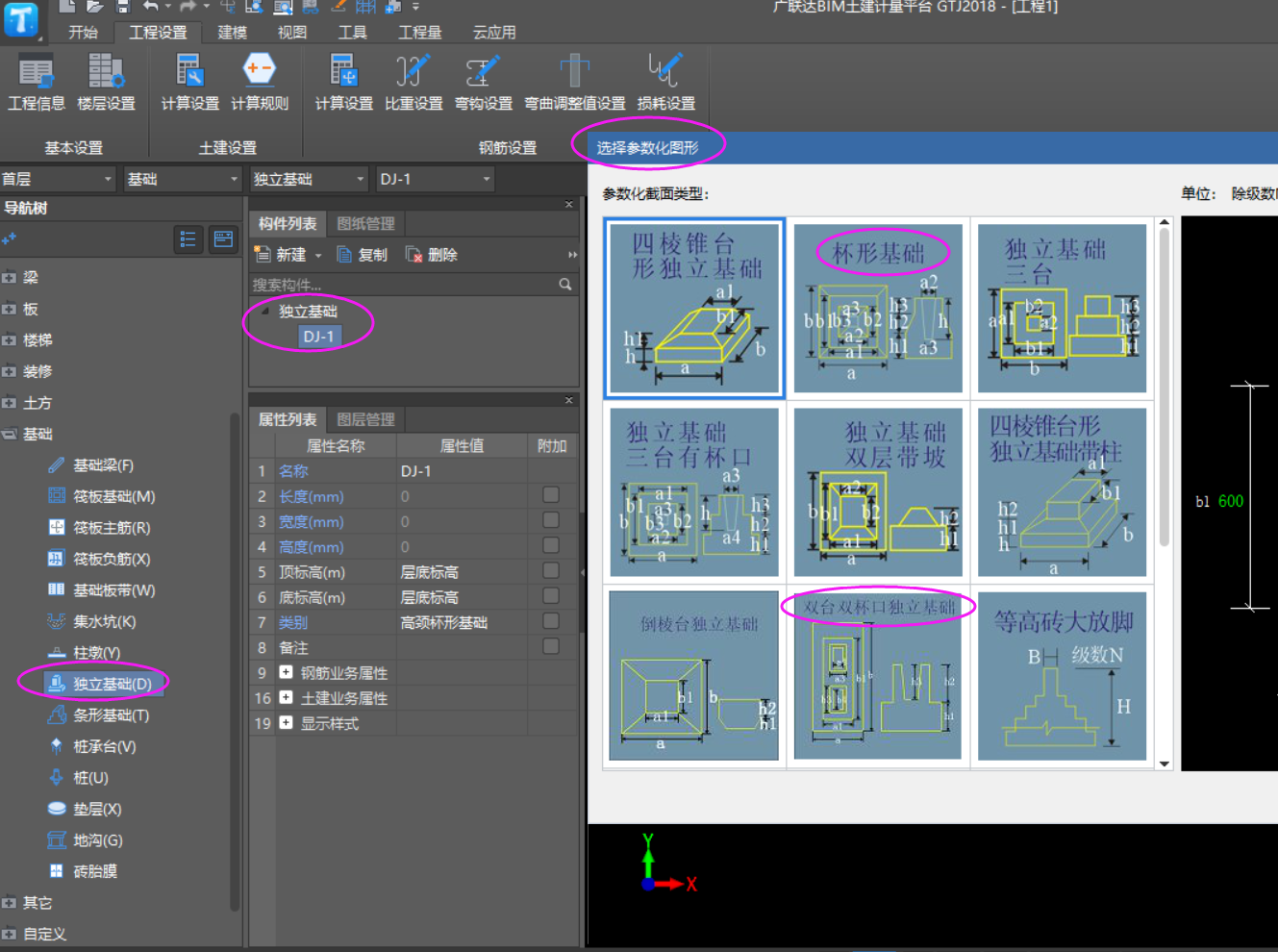Switch to 视图 ribbon tab
1278x952 pixels.
[292, 32]
